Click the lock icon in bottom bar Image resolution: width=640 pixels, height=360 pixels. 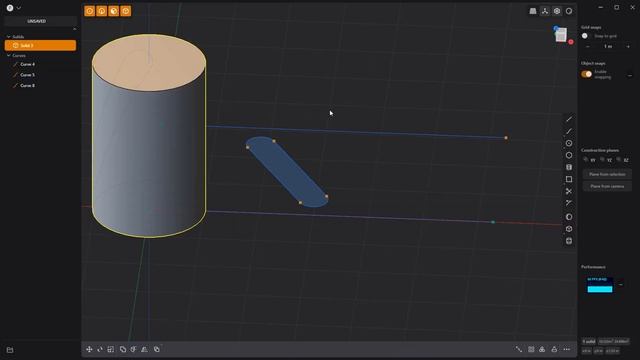tap(554, 349)
